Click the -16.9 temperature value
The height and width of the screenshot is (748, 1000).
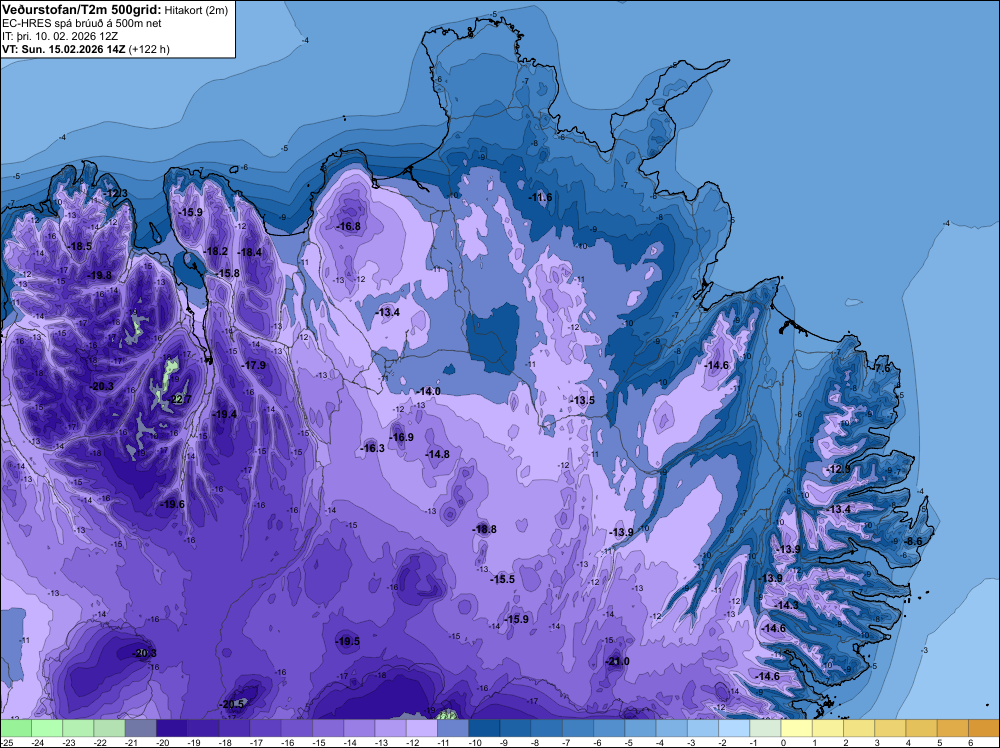(x=401, y=437)
